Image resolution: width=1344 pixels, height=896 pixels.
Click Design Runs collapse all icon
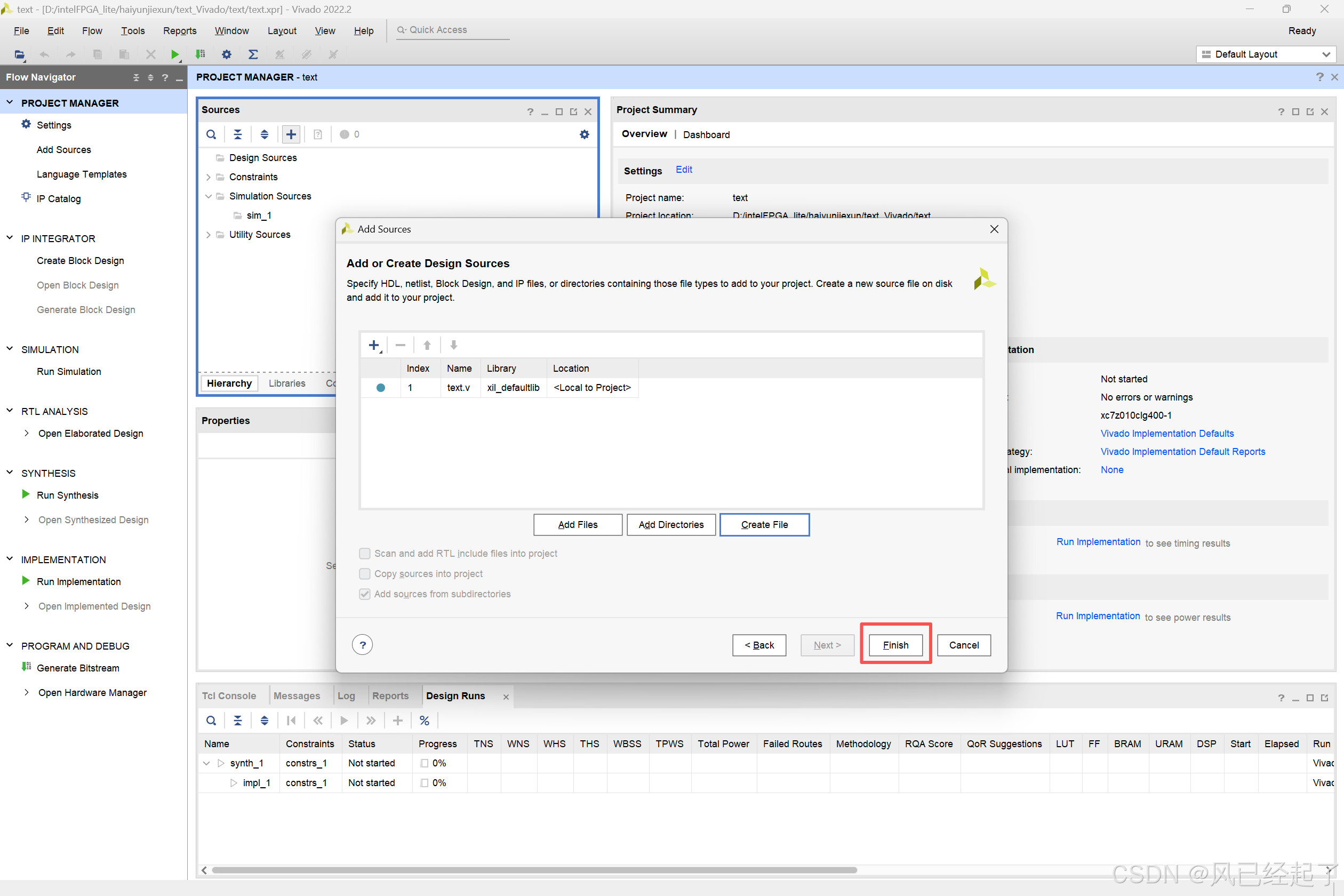238,720
